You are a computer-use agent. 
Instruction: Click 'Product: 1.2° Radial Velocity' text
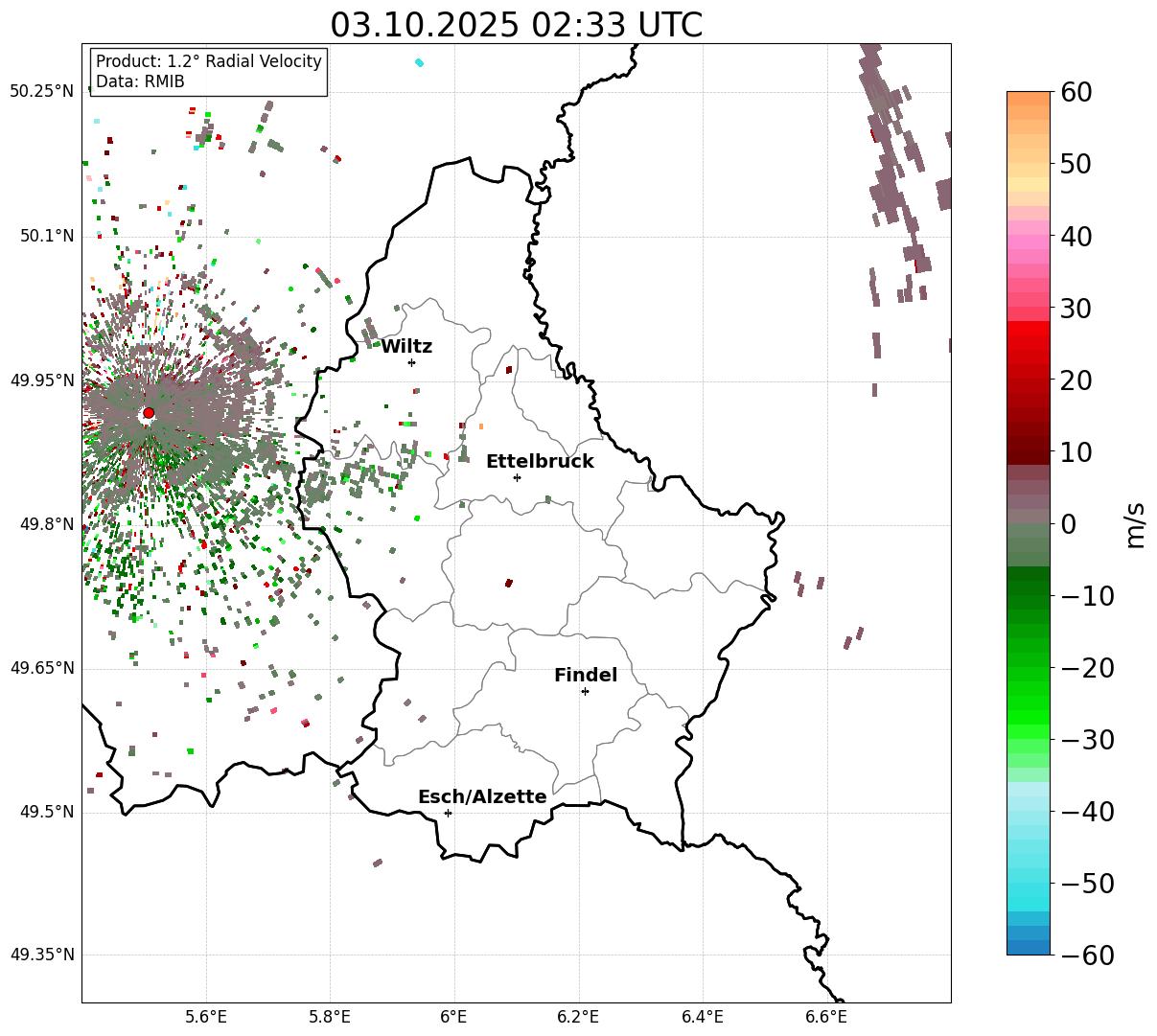[x=209, y=61]
